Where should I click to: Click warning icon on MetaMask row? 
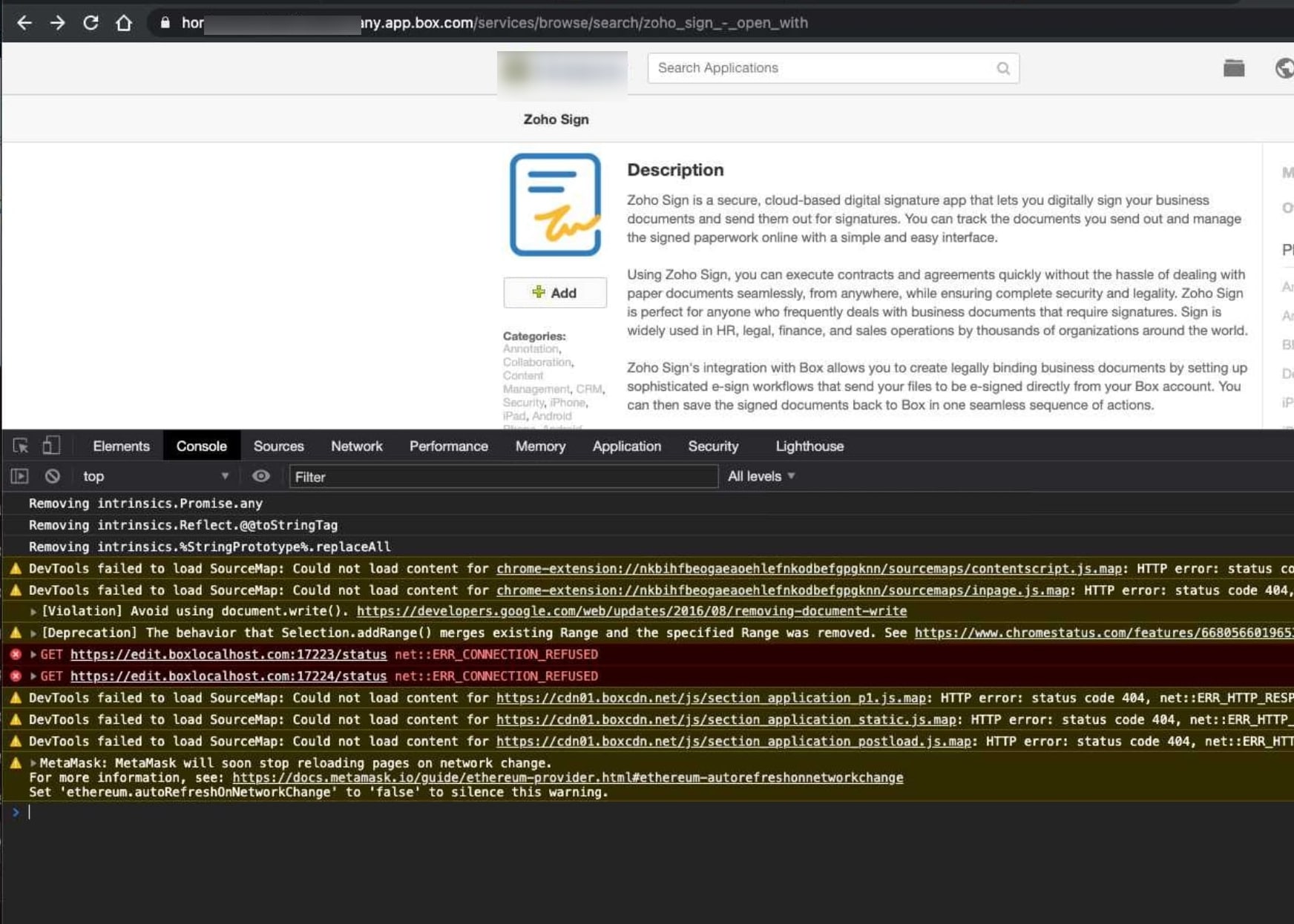tap(16, 763)
